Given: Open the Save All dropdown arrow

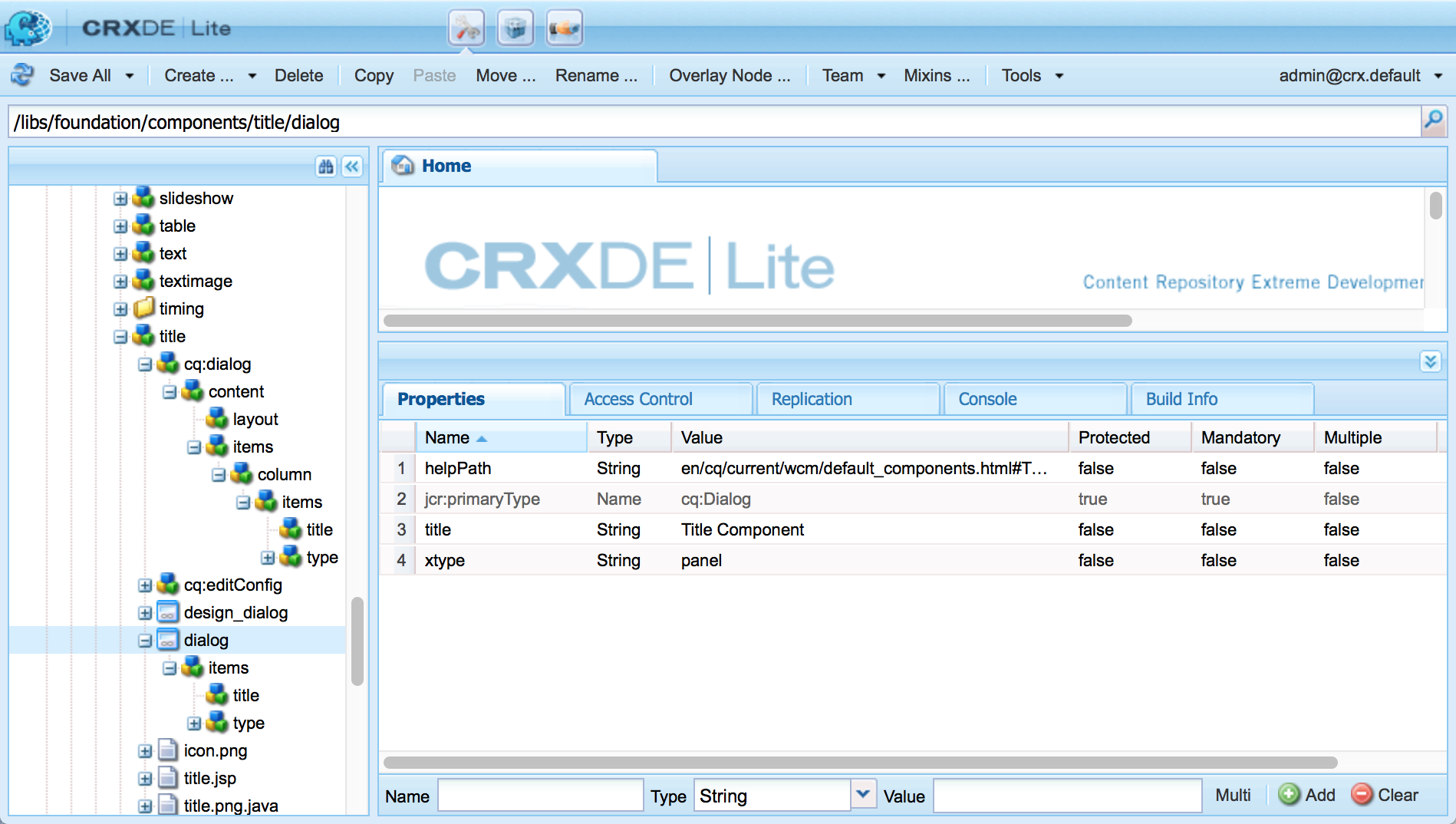Looking at the screenshot, I should [130, 76].
